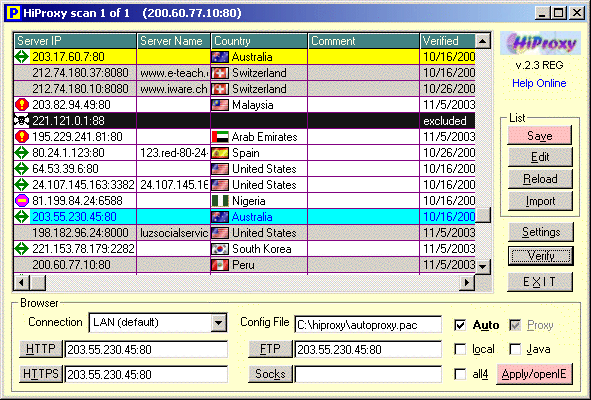Click the Edit list button

(x=540, y=157)
